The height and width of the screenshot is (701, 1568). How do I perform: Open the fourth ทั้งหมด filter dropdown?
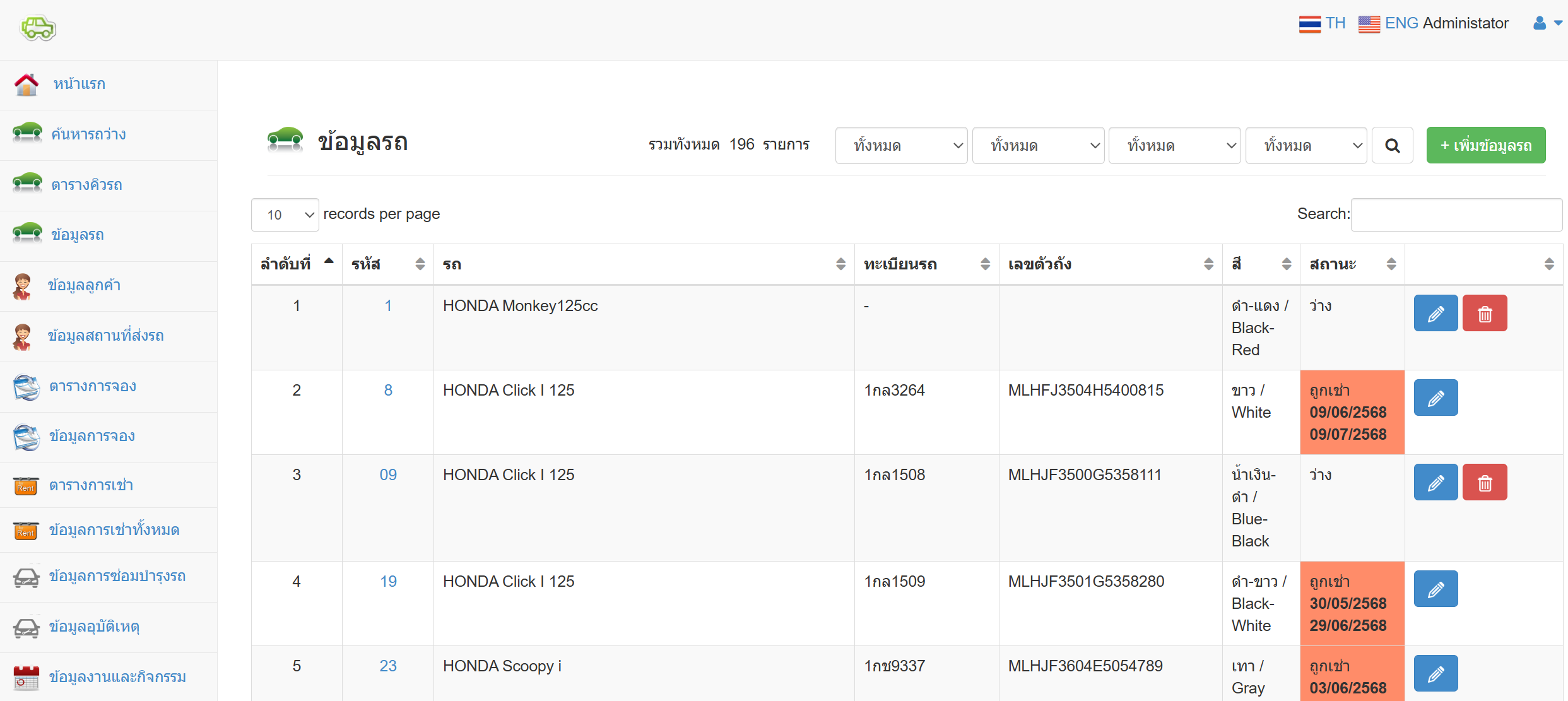point(1306,146)
